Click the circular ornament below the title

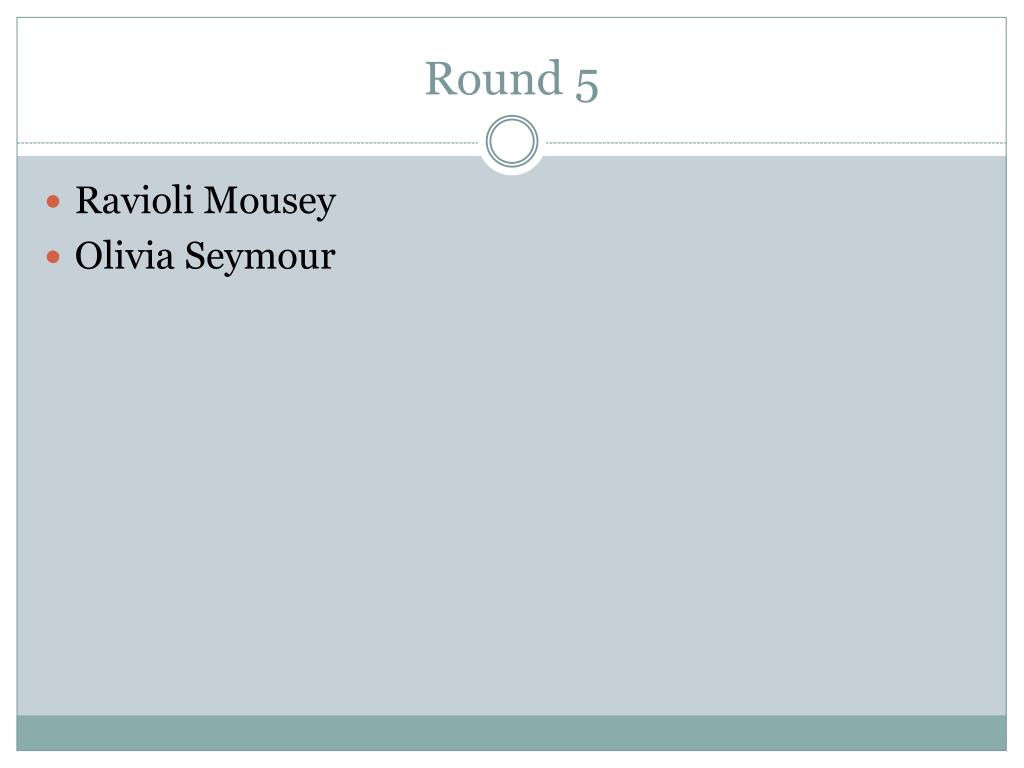pos(512,141)
